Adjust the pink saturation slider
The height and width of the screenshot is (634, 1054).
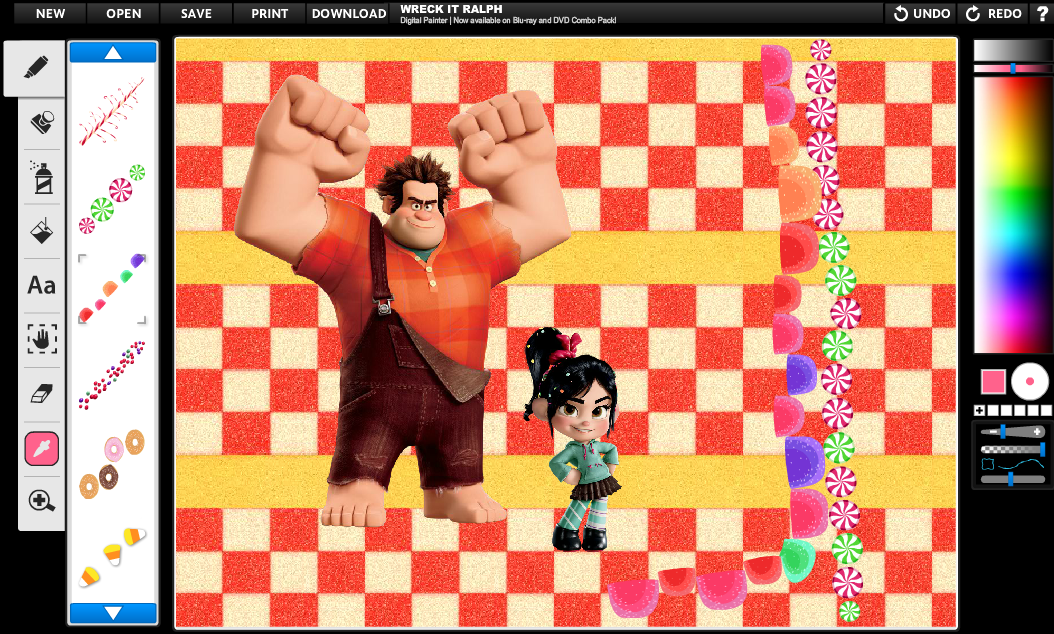[x=1013, y=69]
